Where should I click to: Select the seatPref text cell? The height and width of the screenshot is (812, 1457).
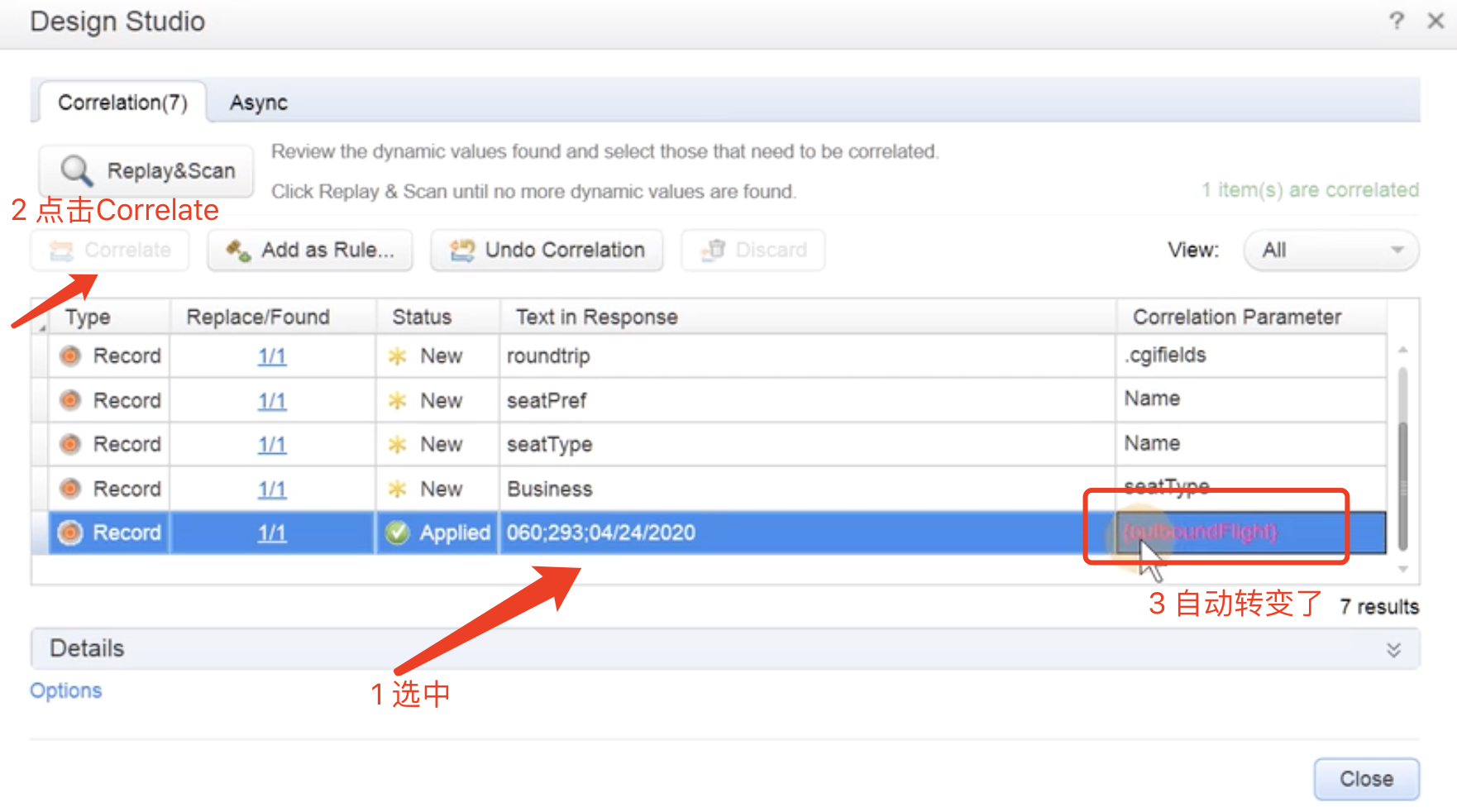click(808, 401)
